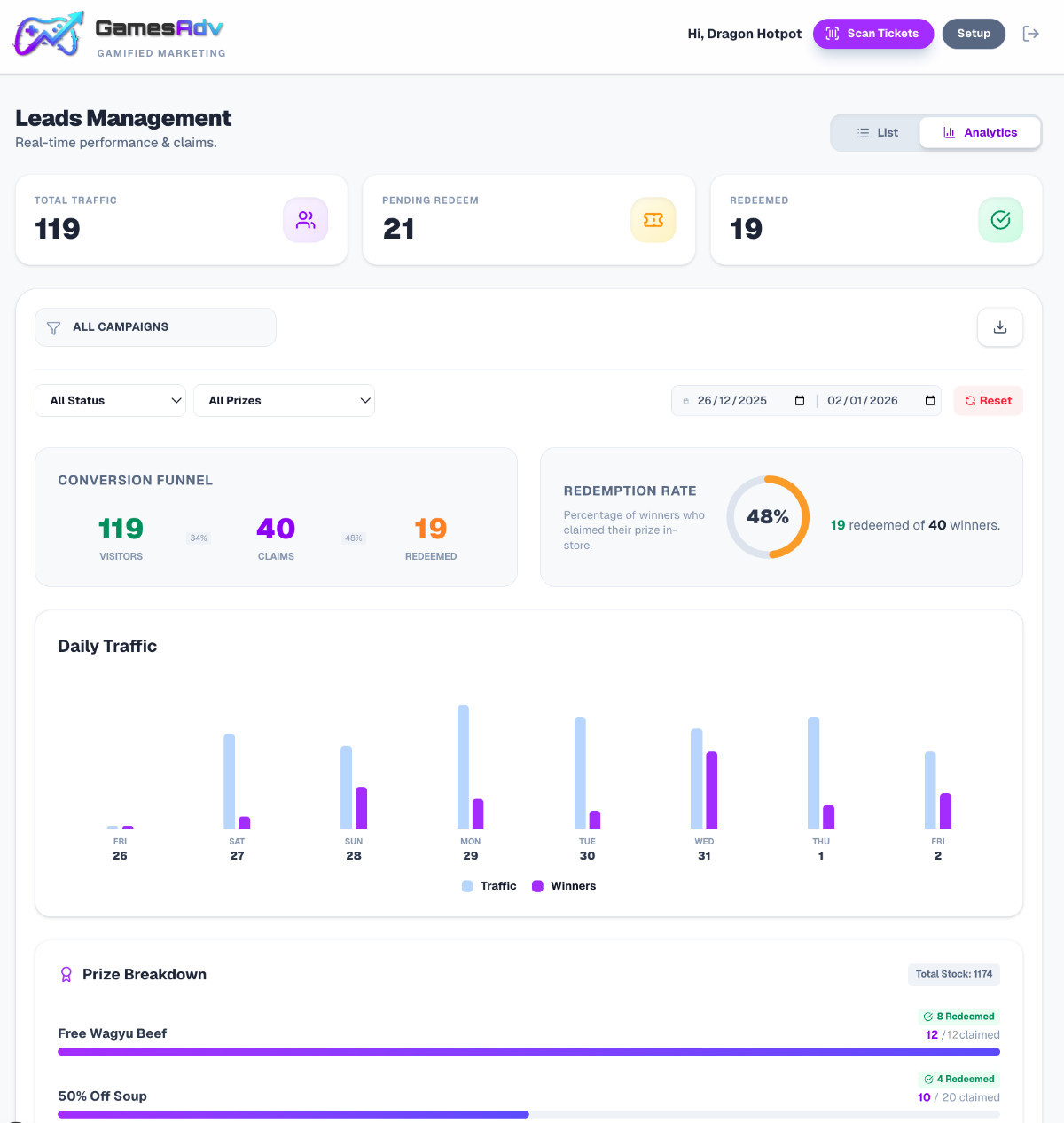The width and height of the screenshot is (1064, 1123).
Task: Toggle the Winners legend series
Action: [564, 886]
